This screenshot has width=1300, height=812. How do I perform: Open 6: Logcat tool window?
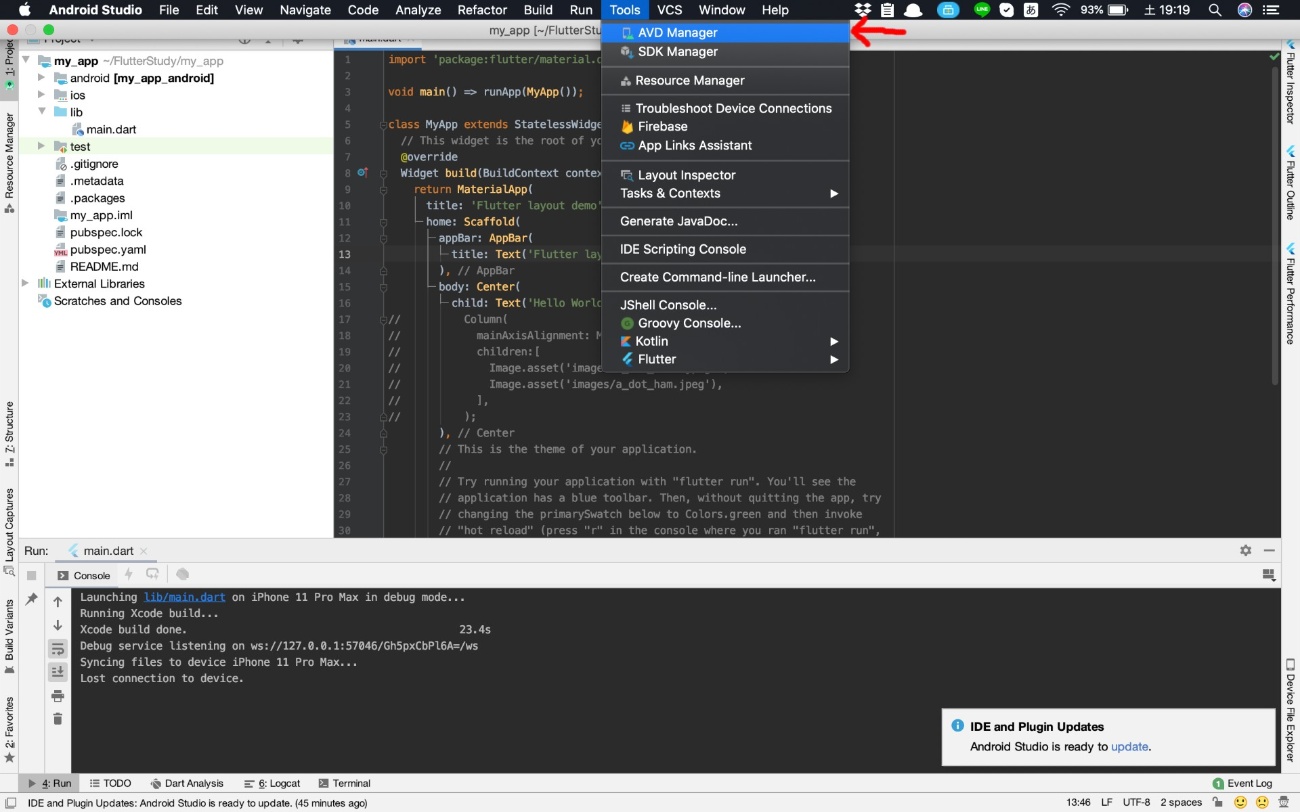272,783
